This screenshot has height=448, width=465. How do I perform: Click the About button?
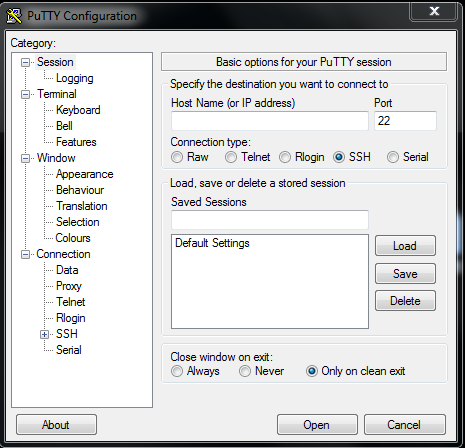pos(56,425)
